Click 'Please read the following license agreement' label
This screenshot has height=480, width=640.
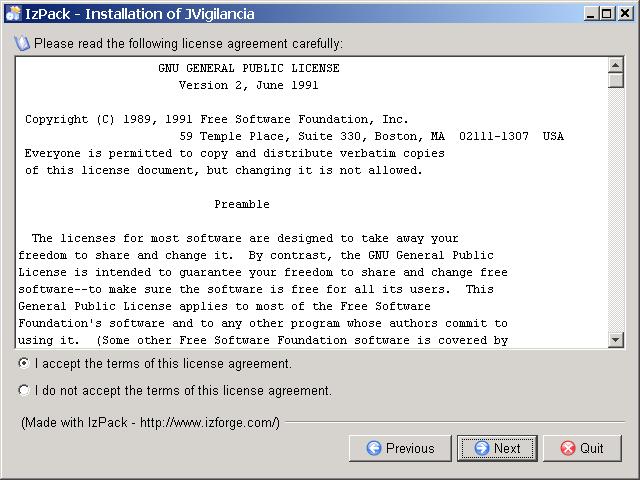(189, 43)
